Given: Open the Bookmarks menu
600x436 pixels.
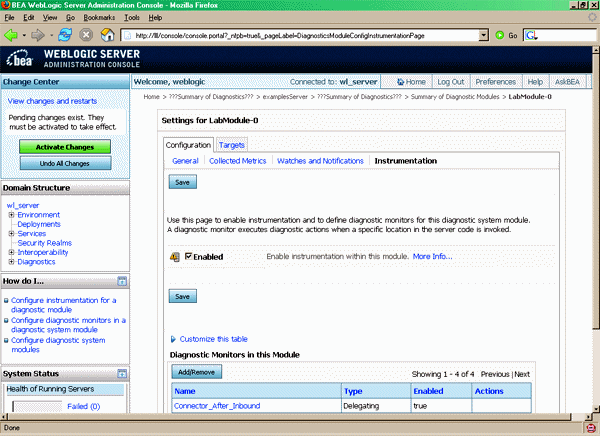Looking at the screenshot, I should coord(99,18).
